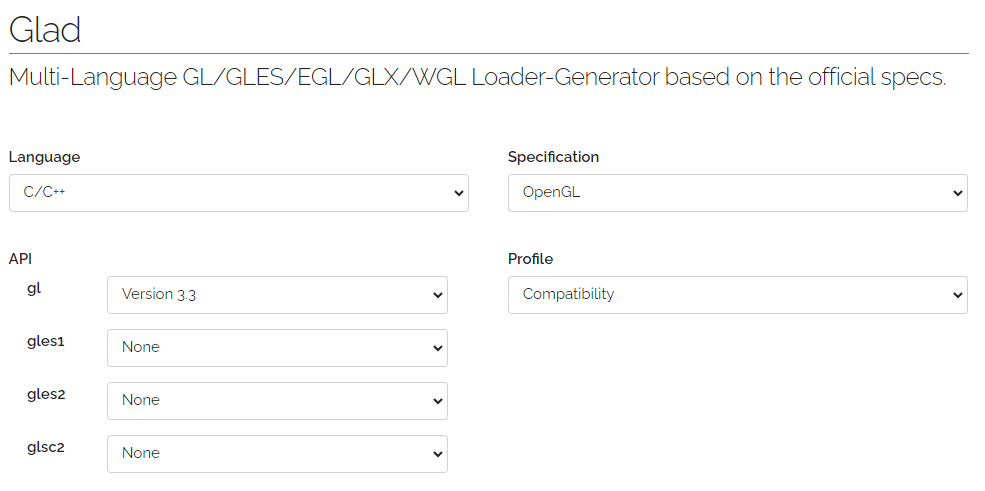Click the API section label
This screenshot has height=491, width=985.
pos(20,259)
